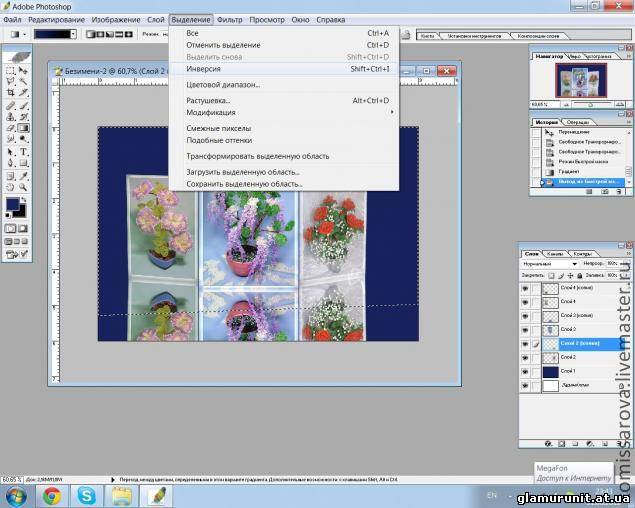Image resolution: width=635 pixels, height=508 pixels.
Task: Delete current state in History panel
Action: pos(618,192)
